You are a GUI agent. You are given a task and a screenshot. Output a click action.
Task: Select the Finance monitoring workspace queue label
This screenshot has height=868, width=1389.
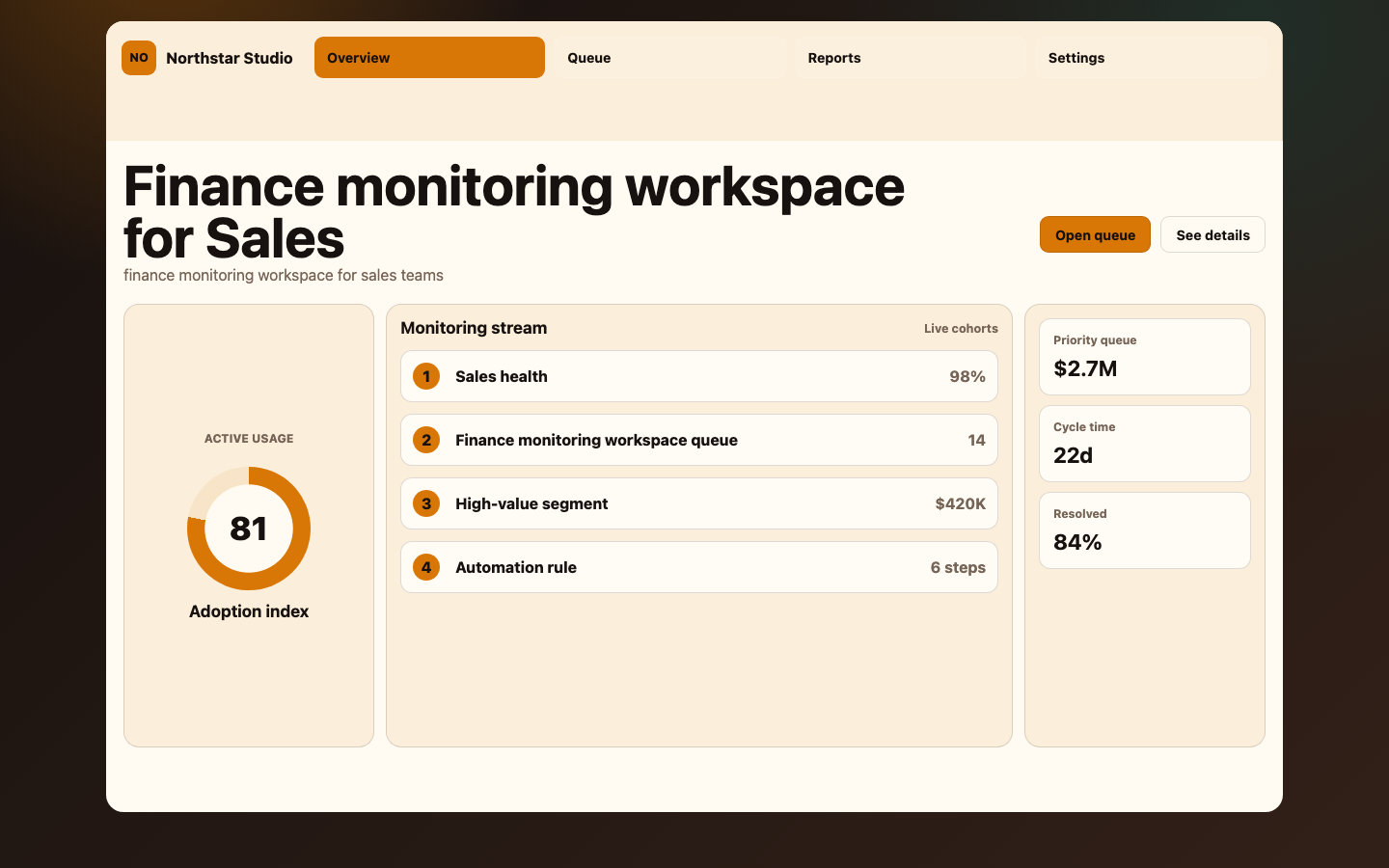point(596,440)
